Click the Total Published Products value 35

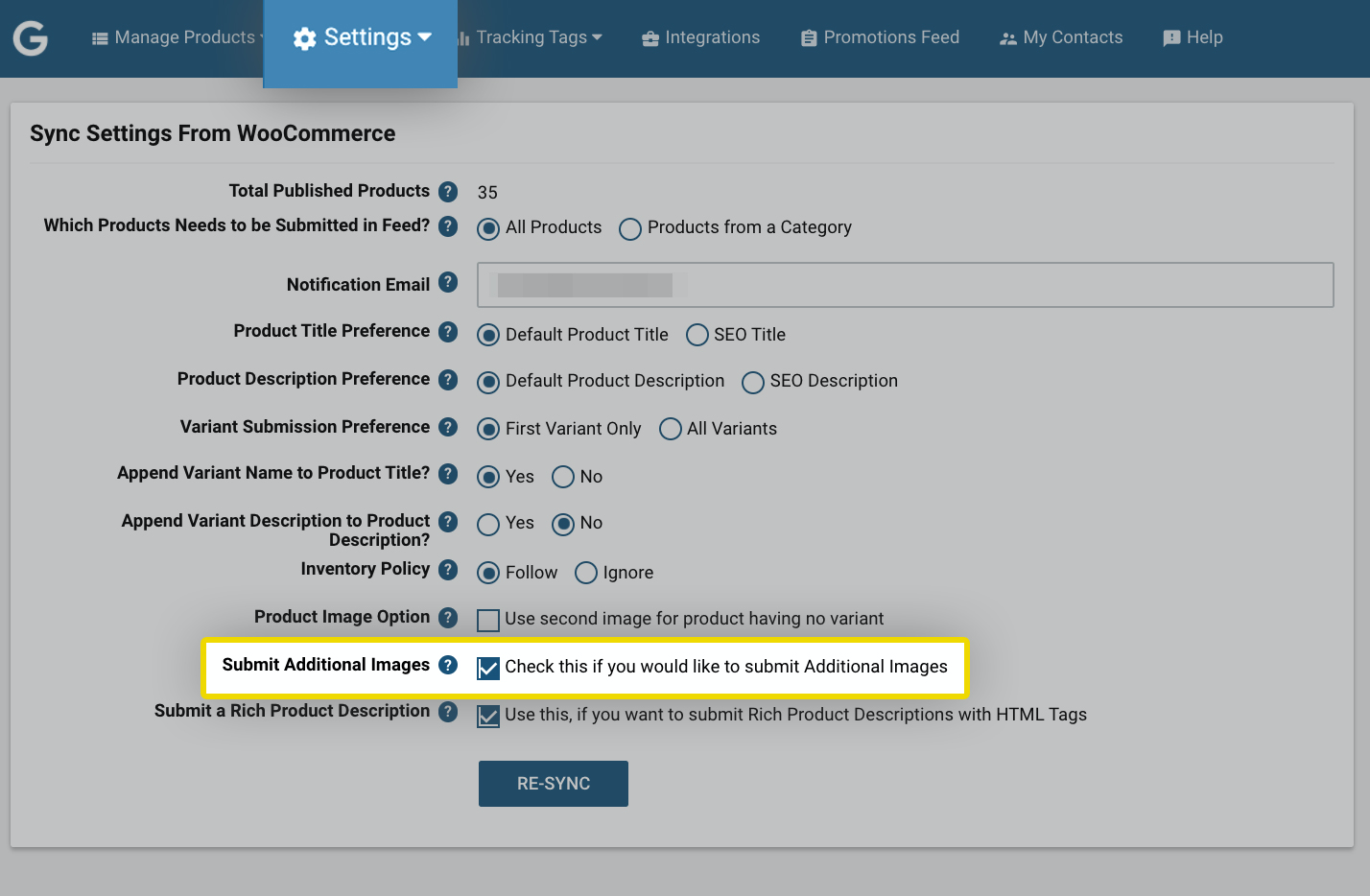[487, 193]
